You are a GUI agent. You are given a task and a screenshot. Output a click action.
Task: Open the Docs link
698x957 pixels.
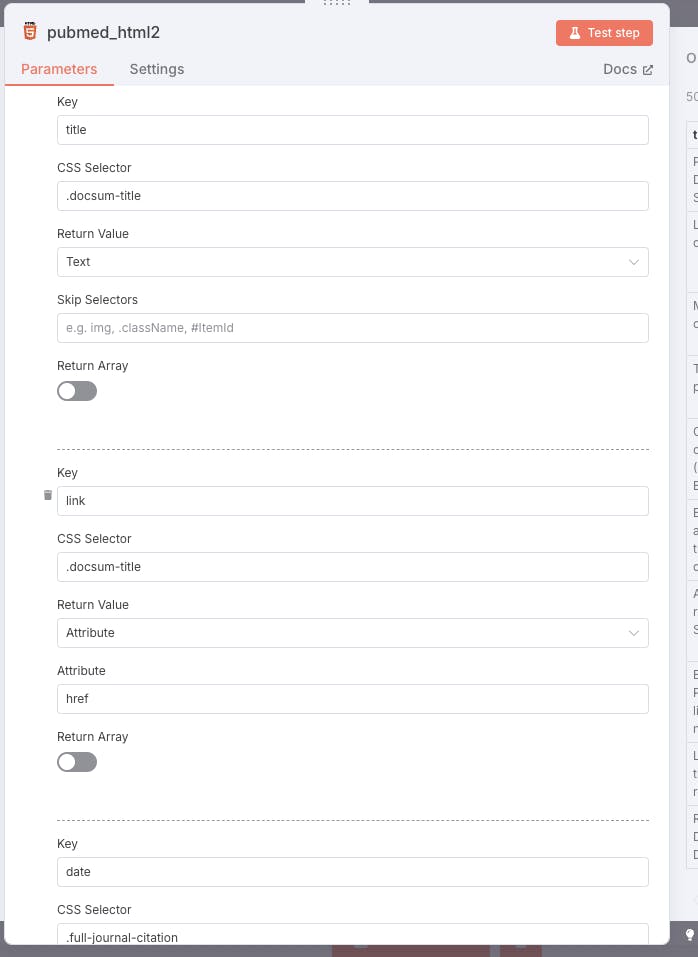click(627, 69)
